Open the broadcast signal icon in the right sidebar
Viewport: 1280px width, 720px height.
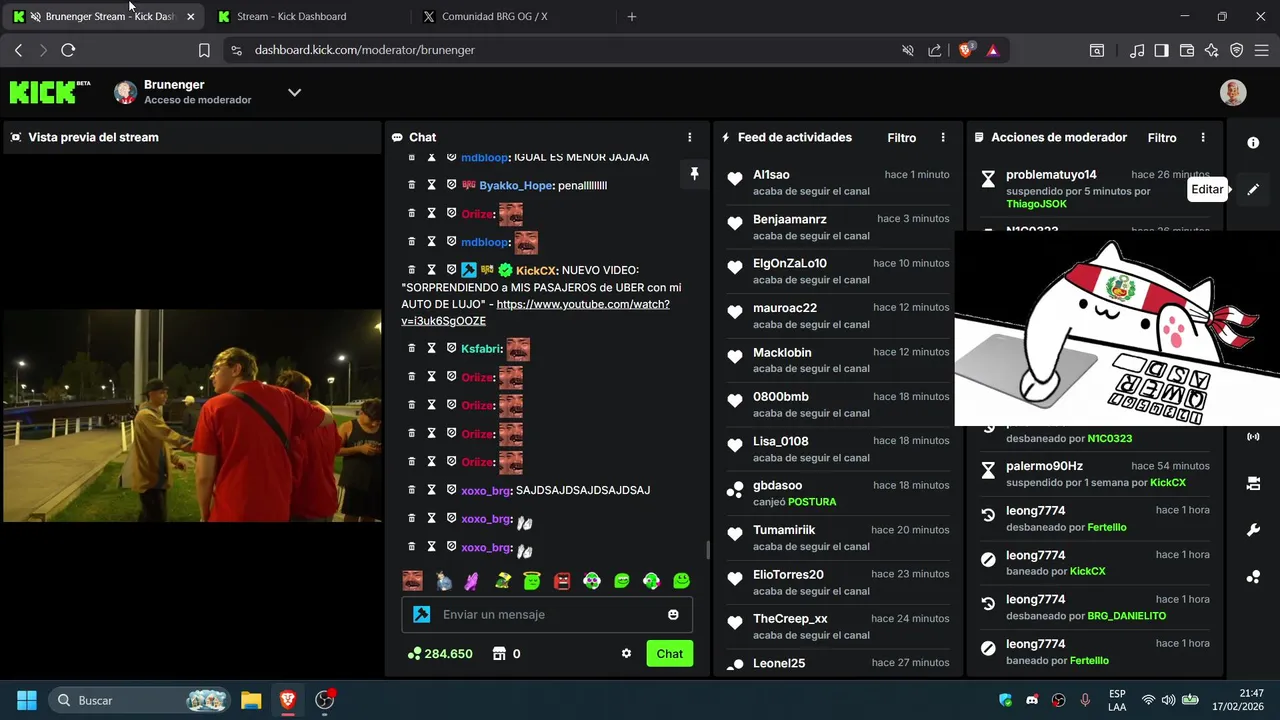click(x=1253, y=437)
